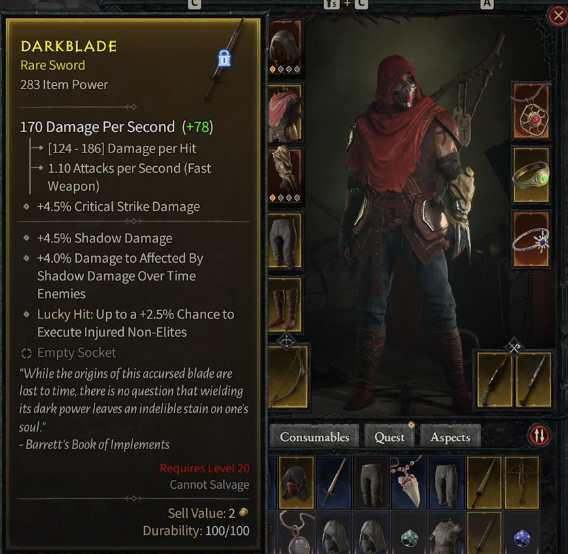Select the crossbow in inventory

[x=522, y=483]
